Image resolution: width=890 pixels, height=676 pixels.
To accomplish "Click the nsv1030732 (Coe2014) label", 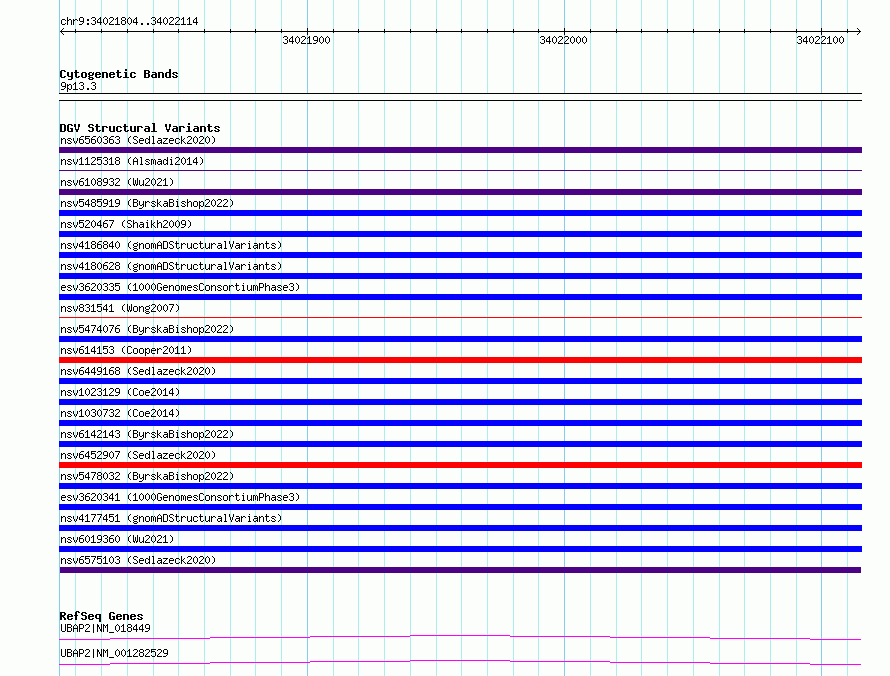I will (x=120, y=413).
